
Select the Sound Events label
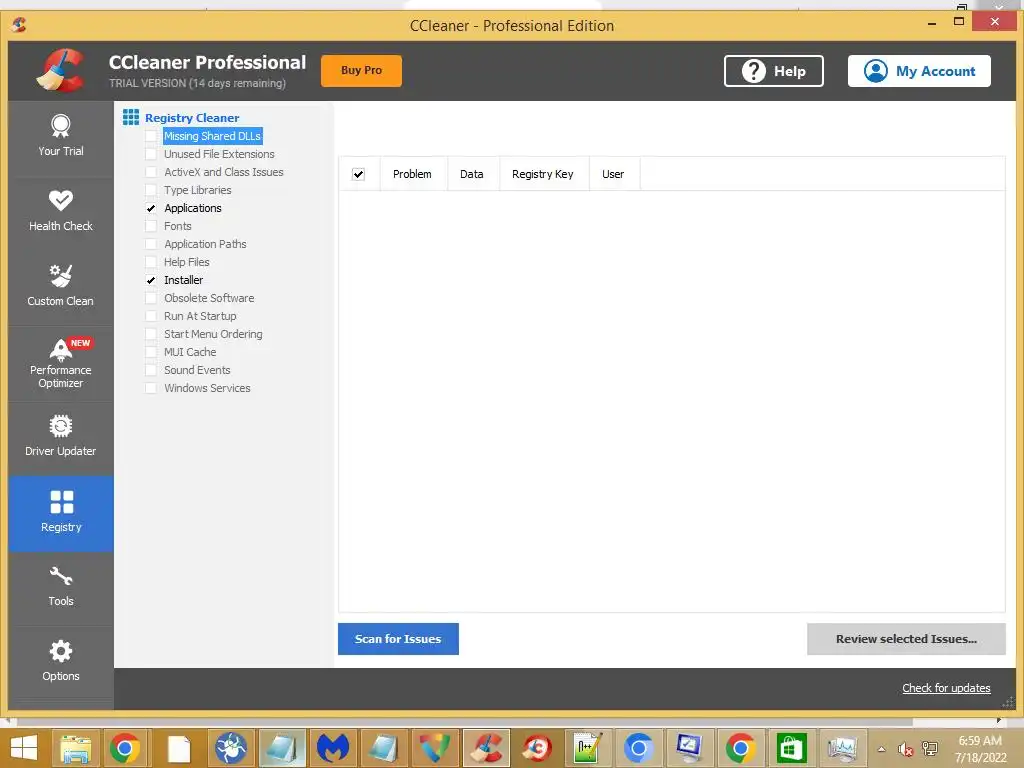[x=197, y=370]
